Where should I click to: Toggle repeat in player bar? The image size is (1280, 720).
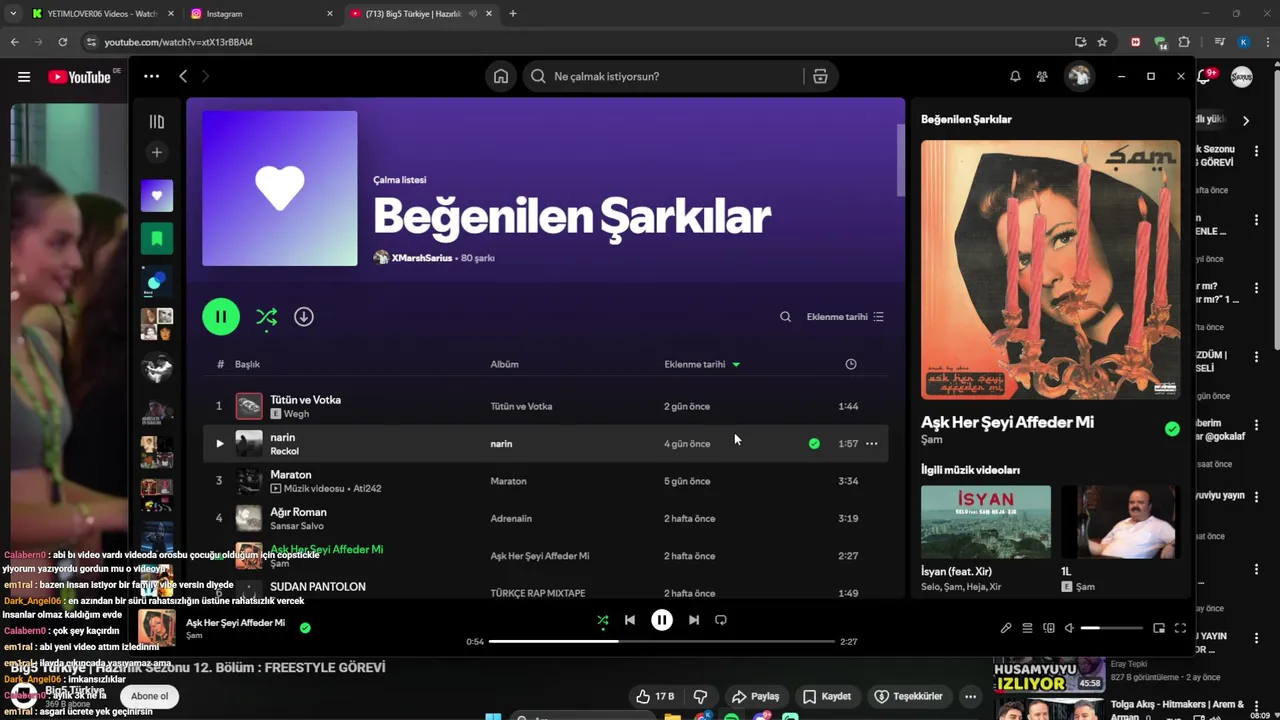(x=721, y=620)
